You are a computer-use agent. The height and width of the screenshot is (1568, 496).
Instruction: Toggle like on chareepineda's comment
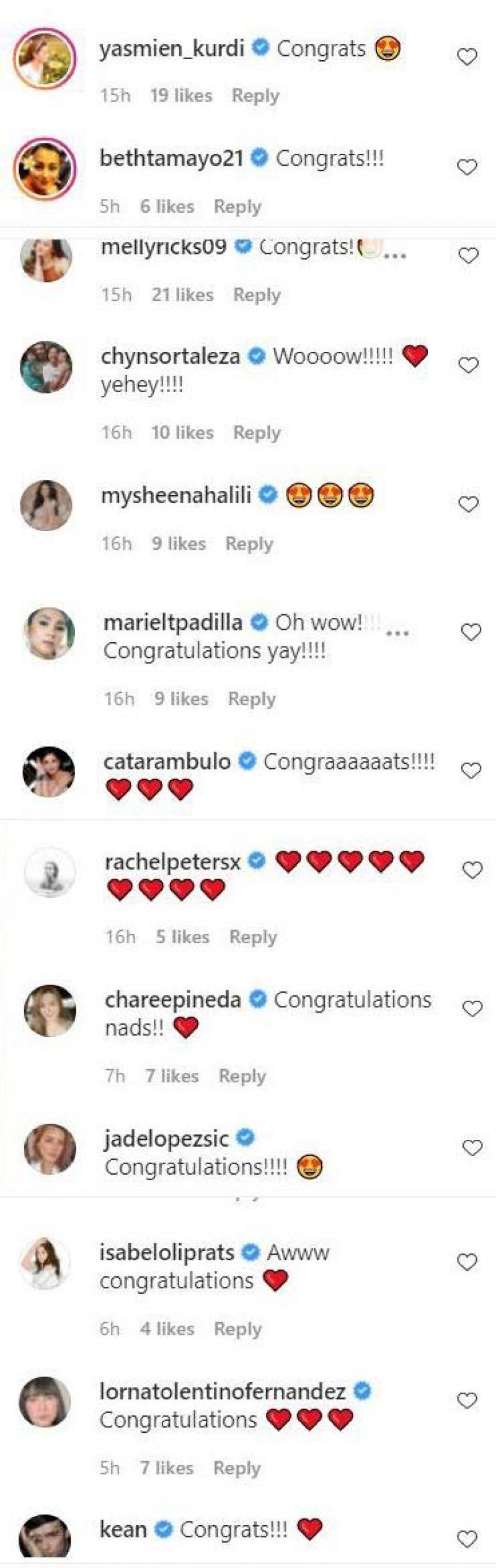(472, 1009)
